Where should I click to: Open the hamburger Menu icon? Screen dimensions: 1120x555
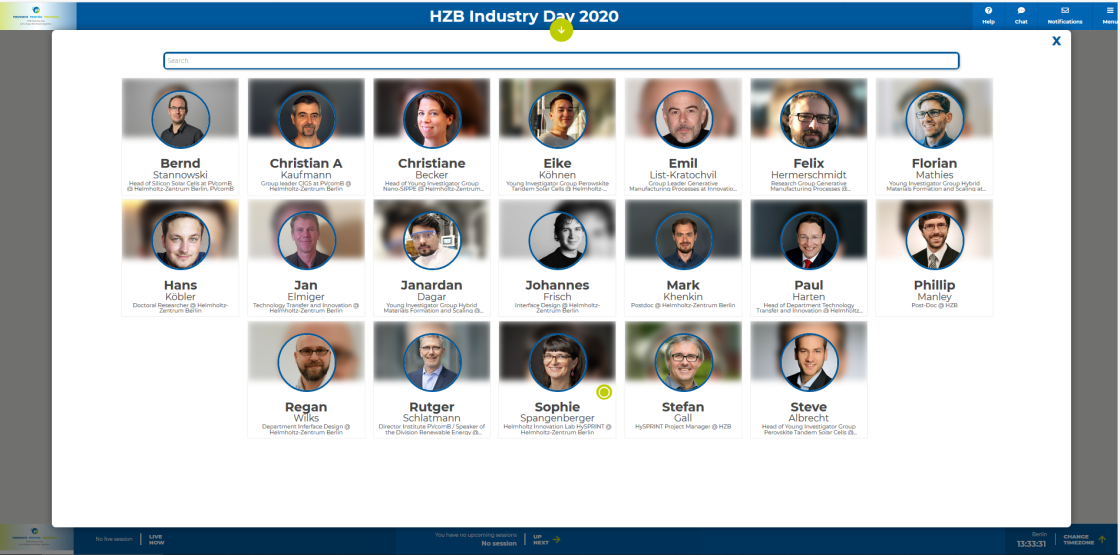click(x=1110, y=10)
